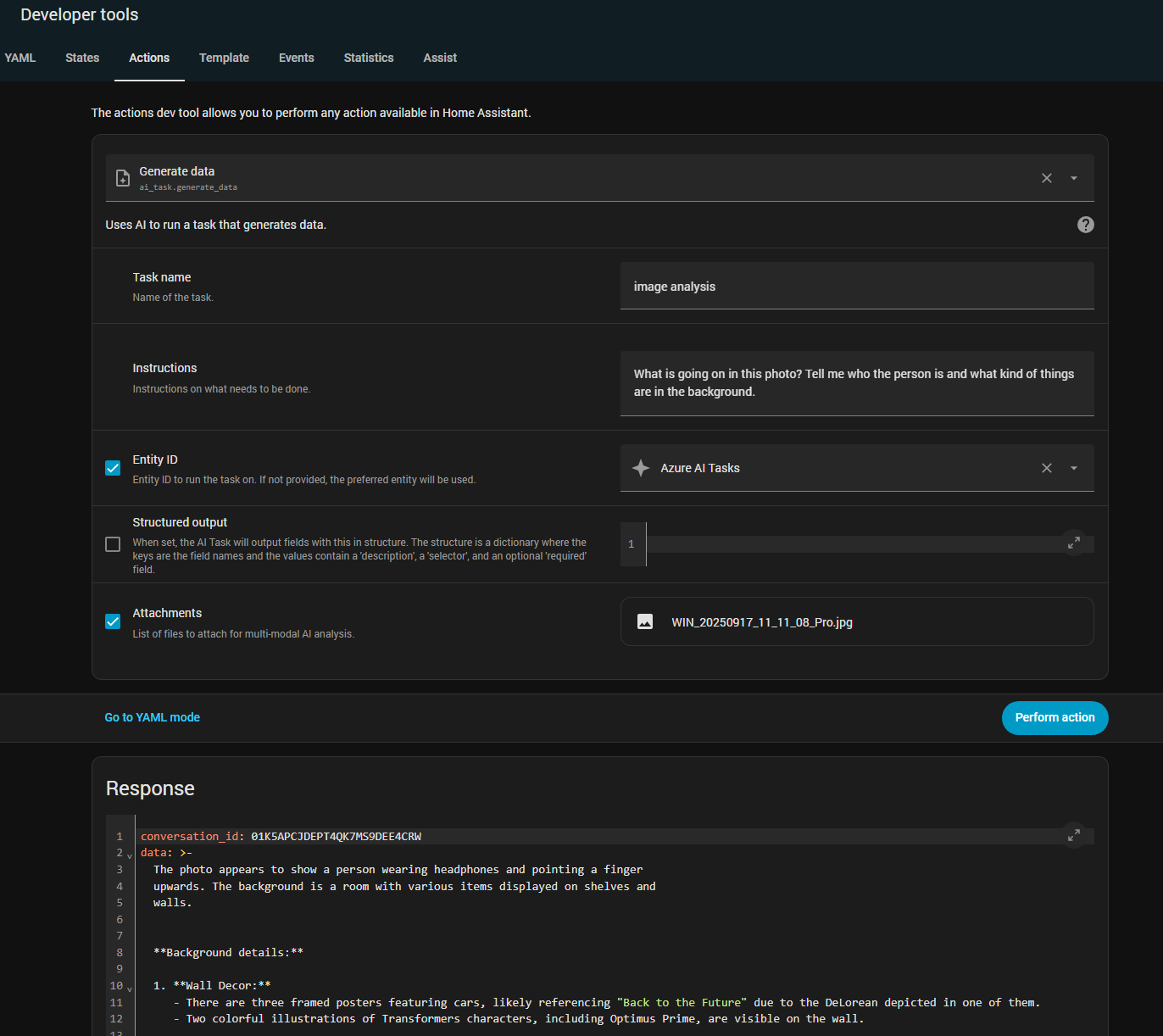Click the image icon on the attachment row

pos(645,621)
